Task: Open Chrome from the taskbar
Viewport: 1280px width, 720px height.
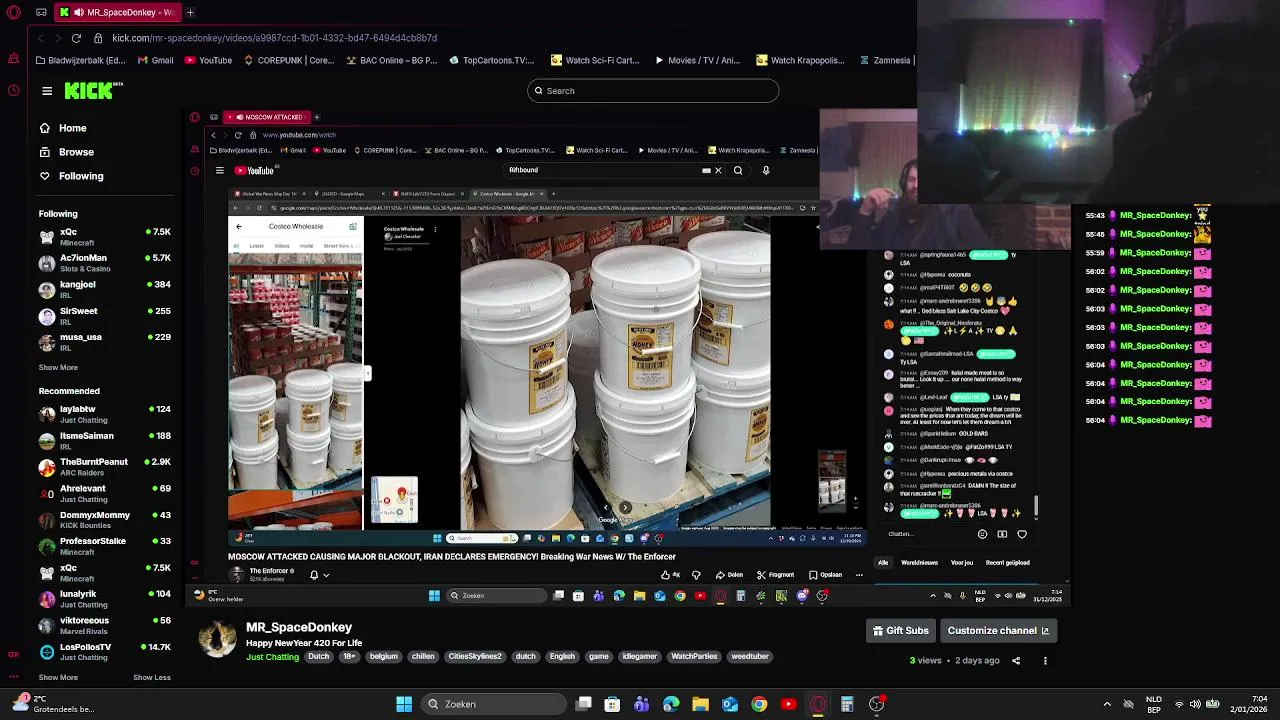Action: pos(759,704)
